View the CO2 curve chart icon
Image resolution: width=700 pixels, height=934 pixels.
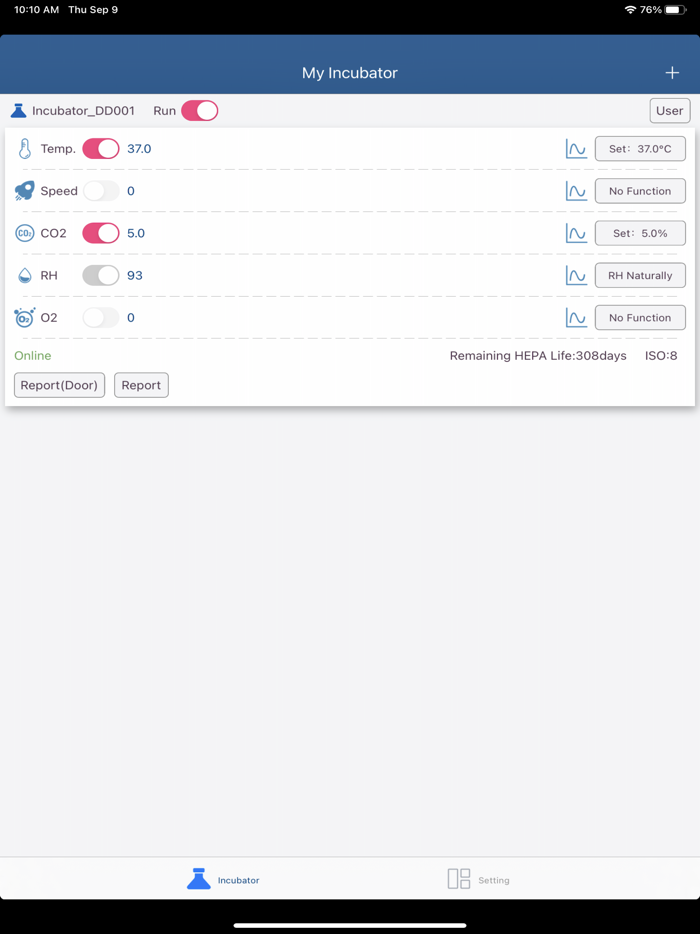576,233
